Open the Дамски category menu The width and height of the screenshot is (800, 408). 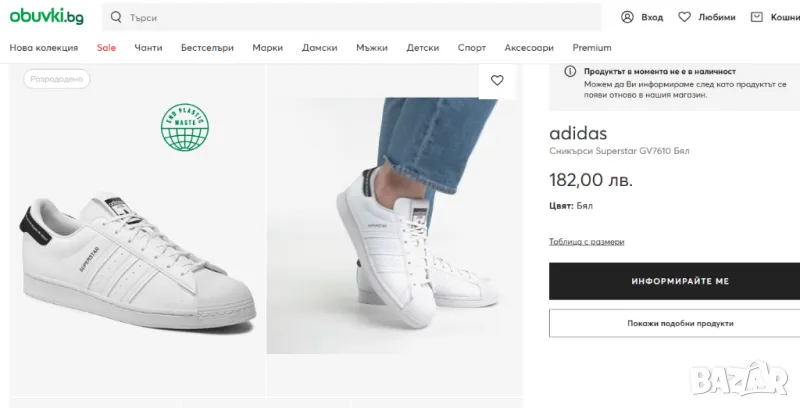[x=319, y=48]
